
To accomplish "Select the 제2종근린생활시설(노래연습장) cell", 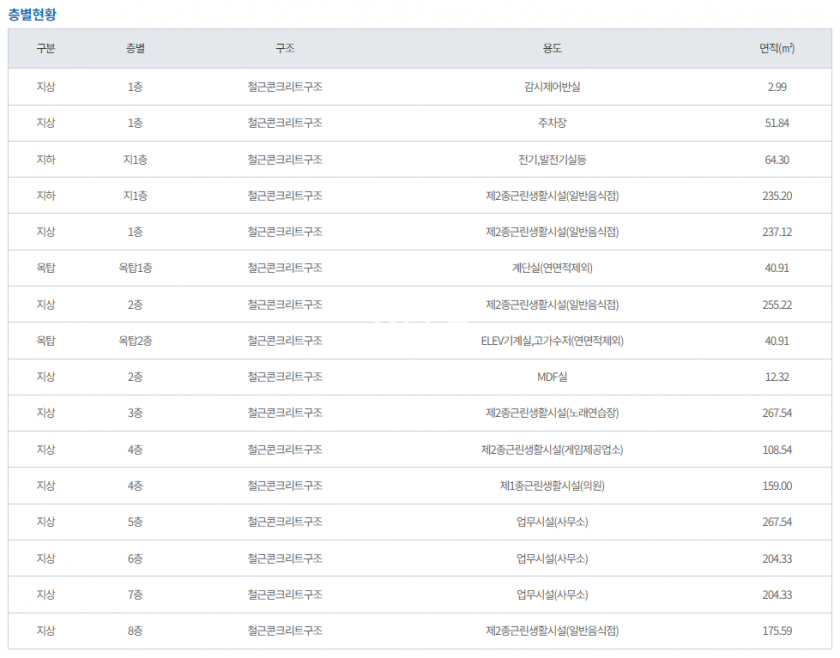I will (552, 413).
